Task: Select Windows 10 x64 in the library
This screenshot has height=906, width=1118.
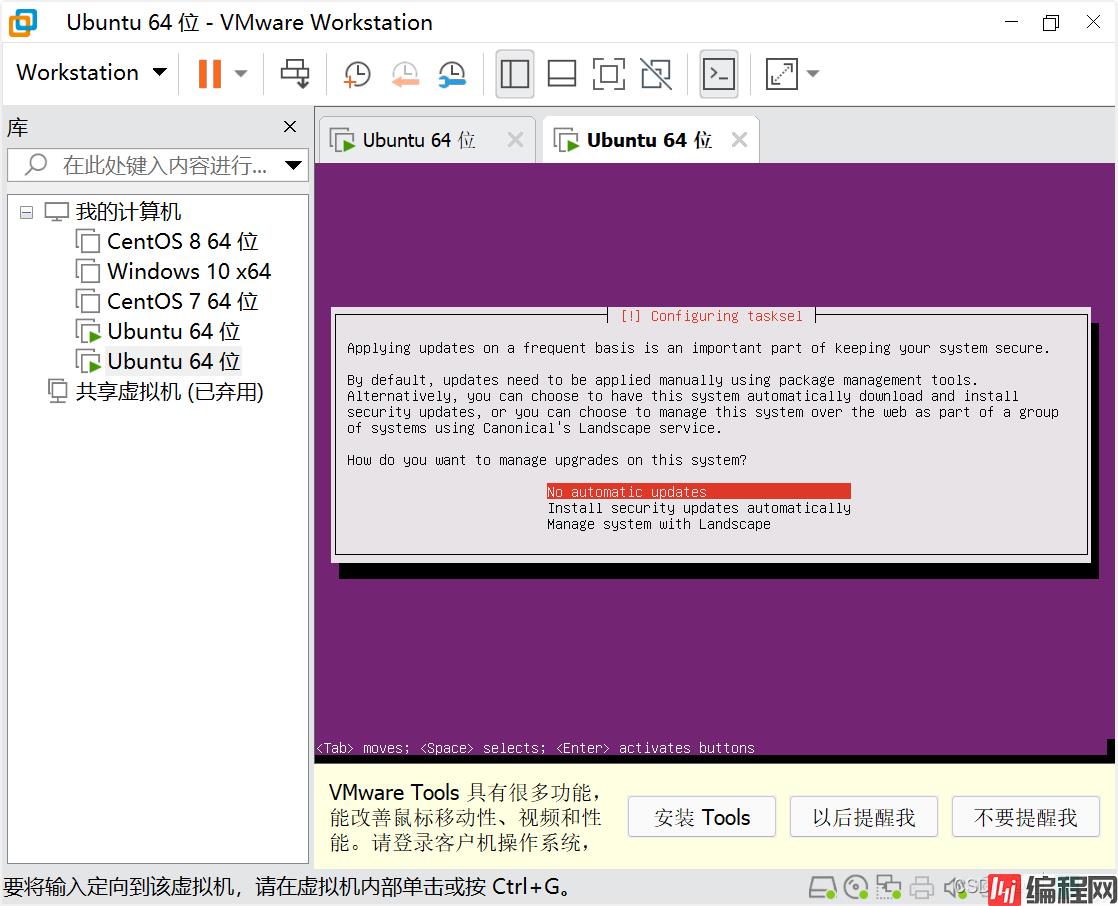Action: (x=188, y=272)
